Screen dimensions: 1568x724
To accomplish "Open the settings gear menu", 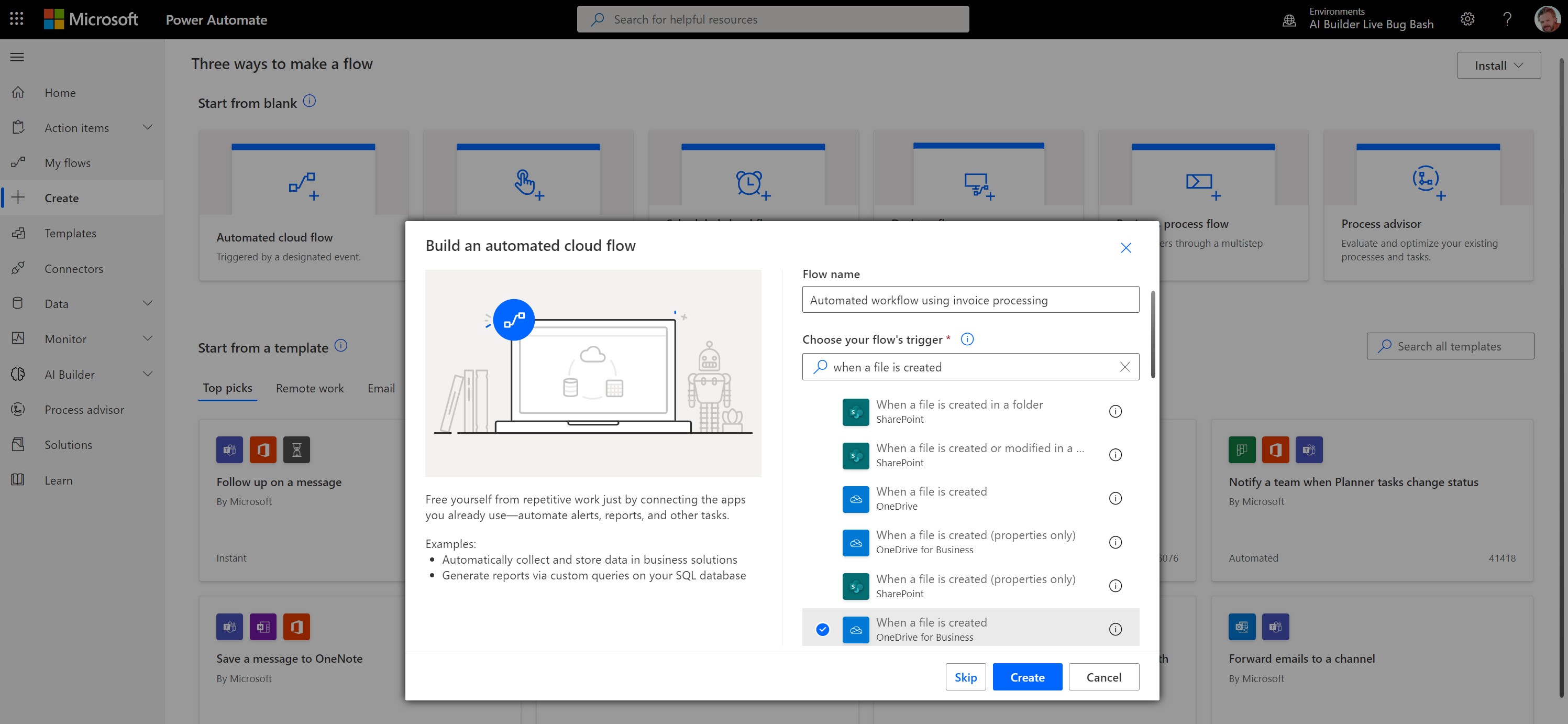I will [x=1467, y=19].
